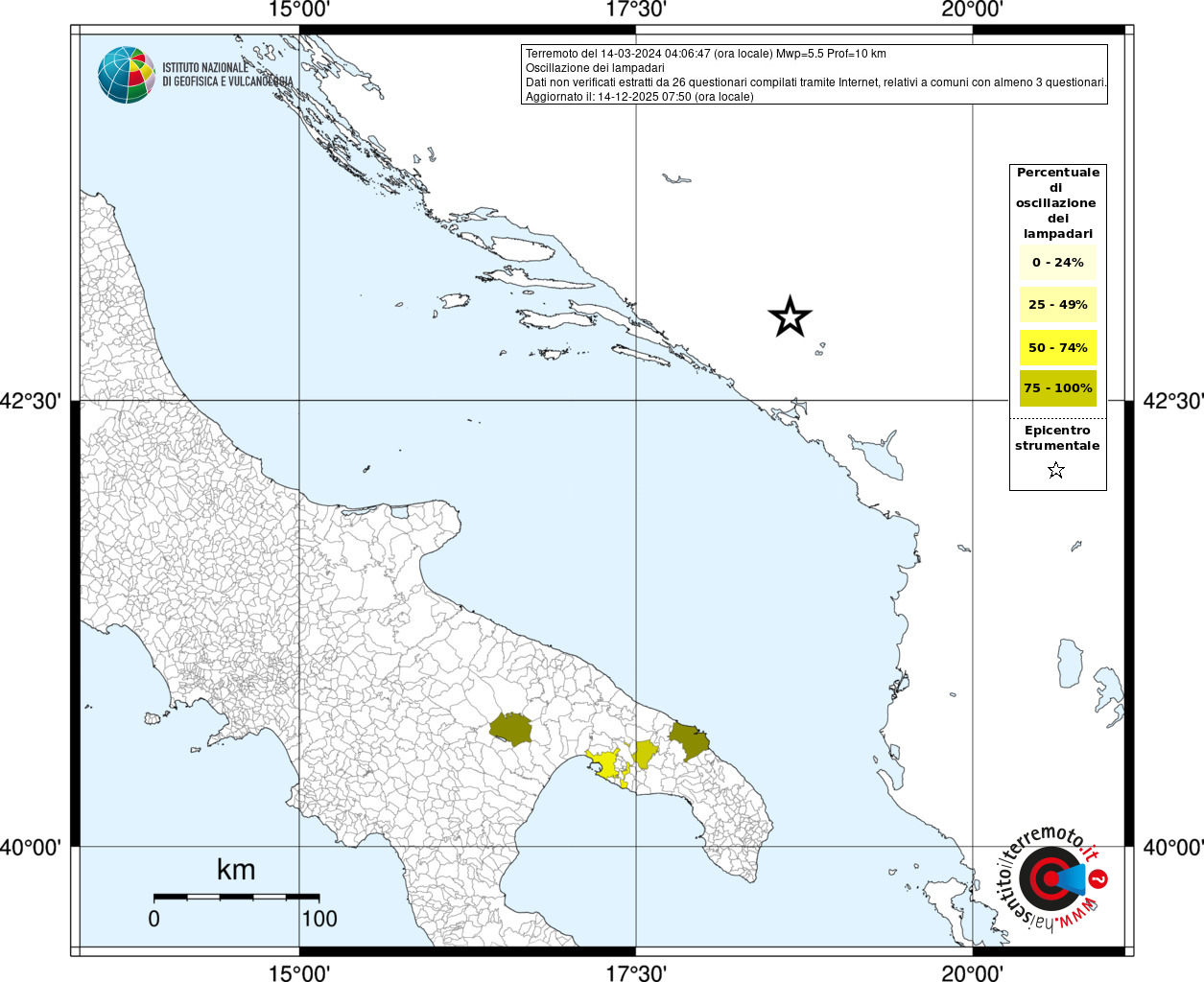Click the top 15°00' longitude label
1204x982 pixels.
tap(299, 10)
